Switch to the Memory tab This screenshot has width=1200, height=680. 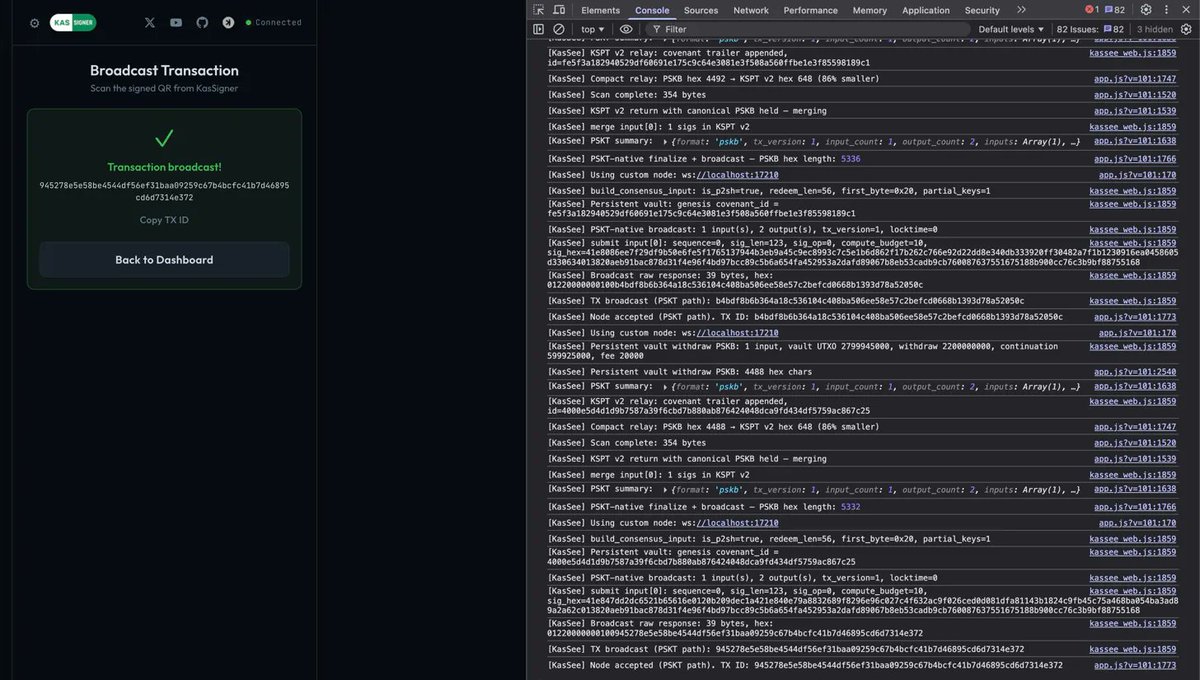[x=869, y=10]
